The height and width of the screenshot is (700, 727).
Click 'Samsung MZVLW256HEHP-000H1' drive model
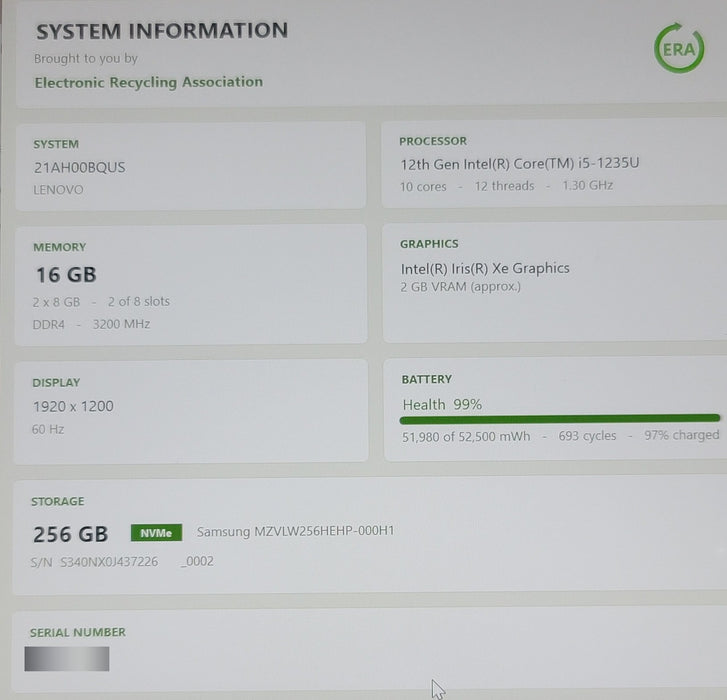coord(295,531)
